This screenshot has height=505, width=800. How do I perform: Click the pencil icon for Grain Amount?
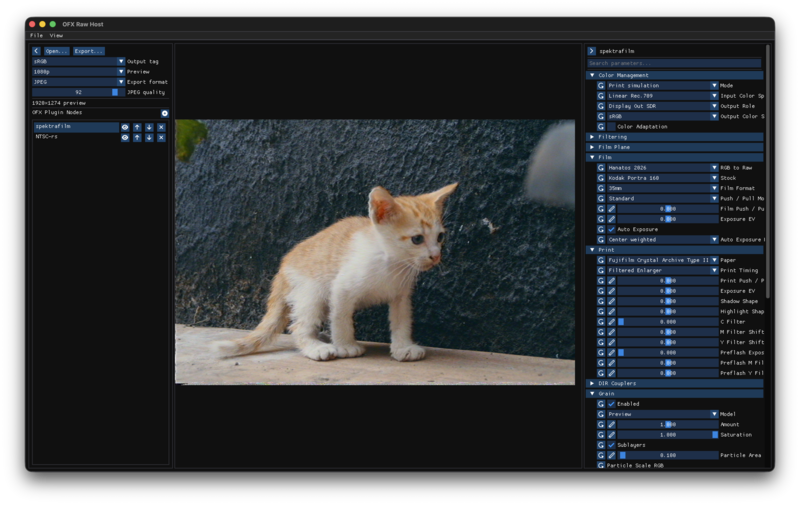point(611,424)
